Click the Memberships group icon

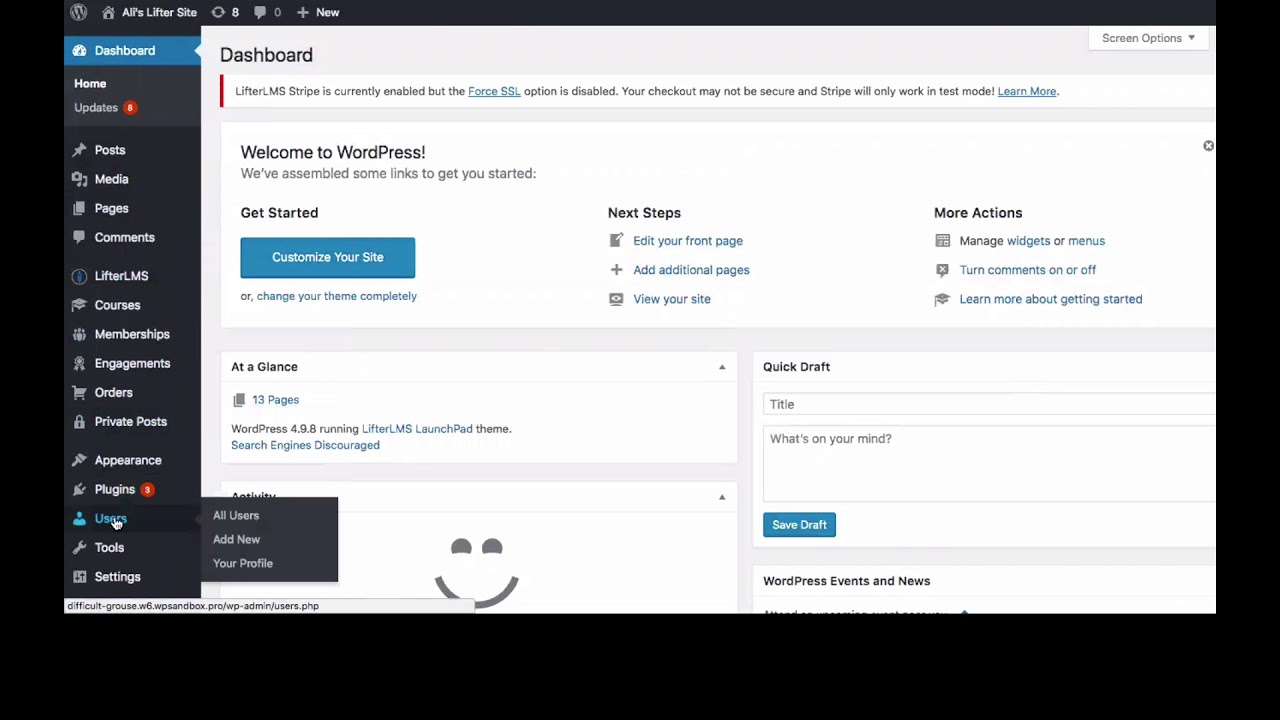(x=80, y=334)
